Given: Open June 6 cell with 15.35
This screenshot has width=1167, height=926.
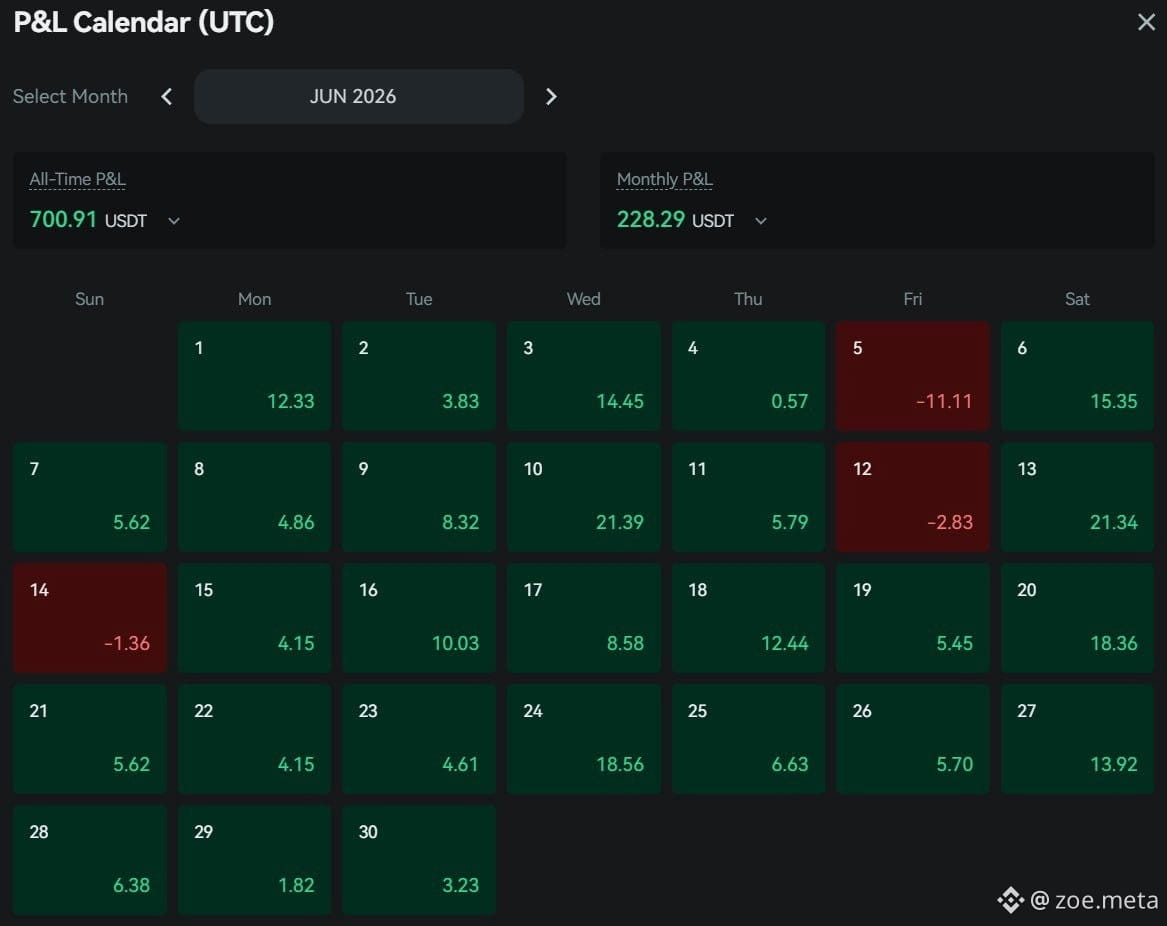Looking at the screenshot, I should [1077, 376].
